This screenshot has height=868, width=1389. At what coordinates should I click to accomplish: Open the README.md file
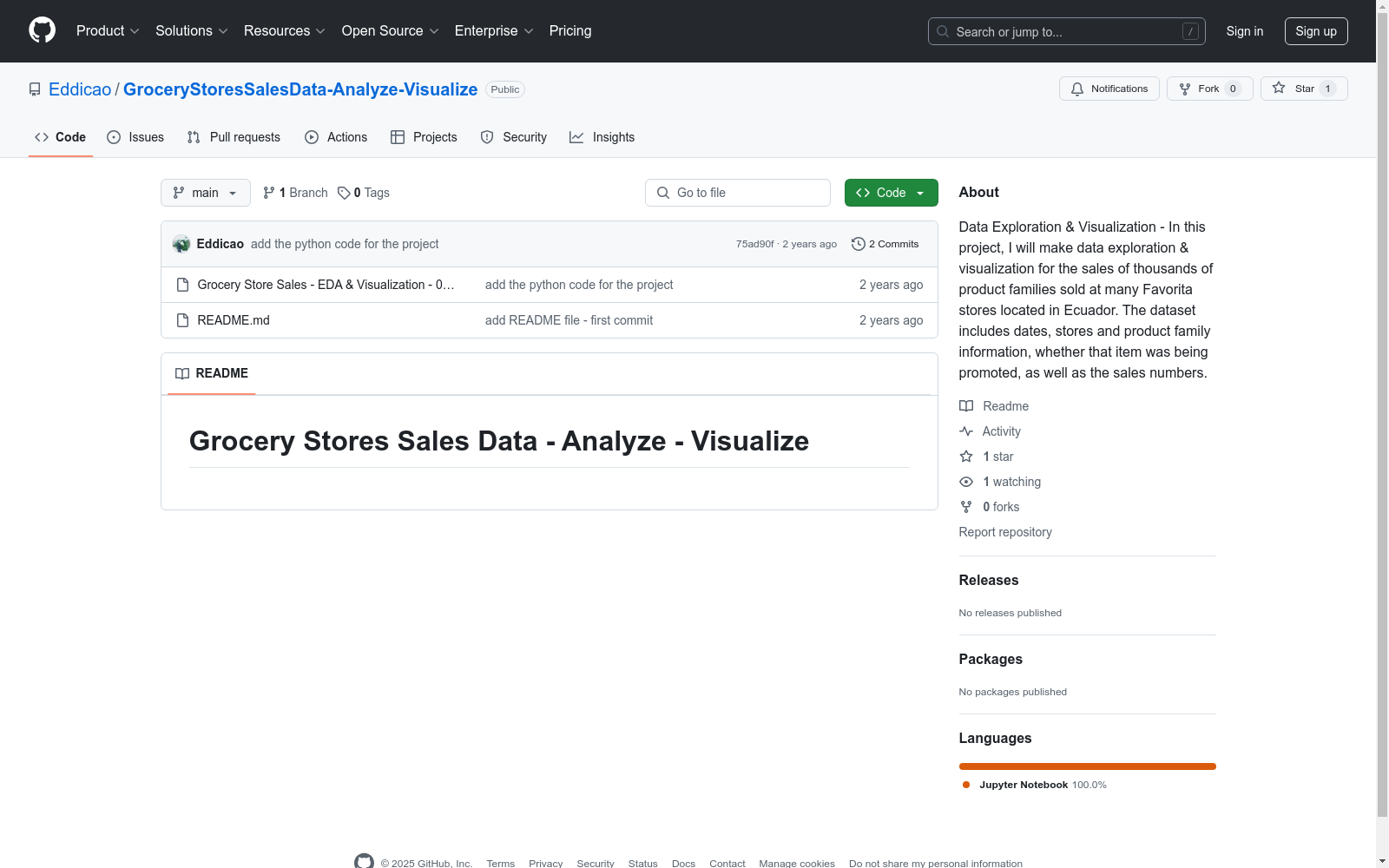(234, 320)
